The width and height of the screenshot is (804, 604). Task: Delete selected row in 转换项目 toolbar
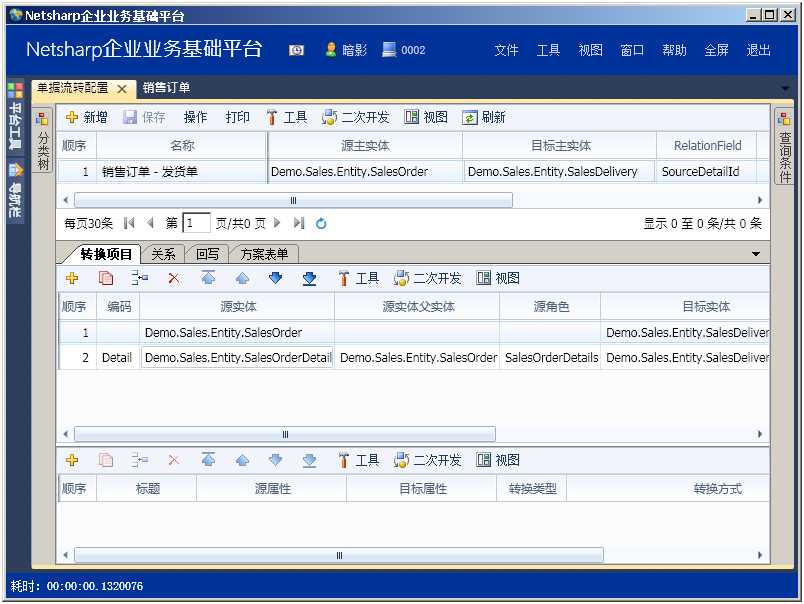point(174,278)
